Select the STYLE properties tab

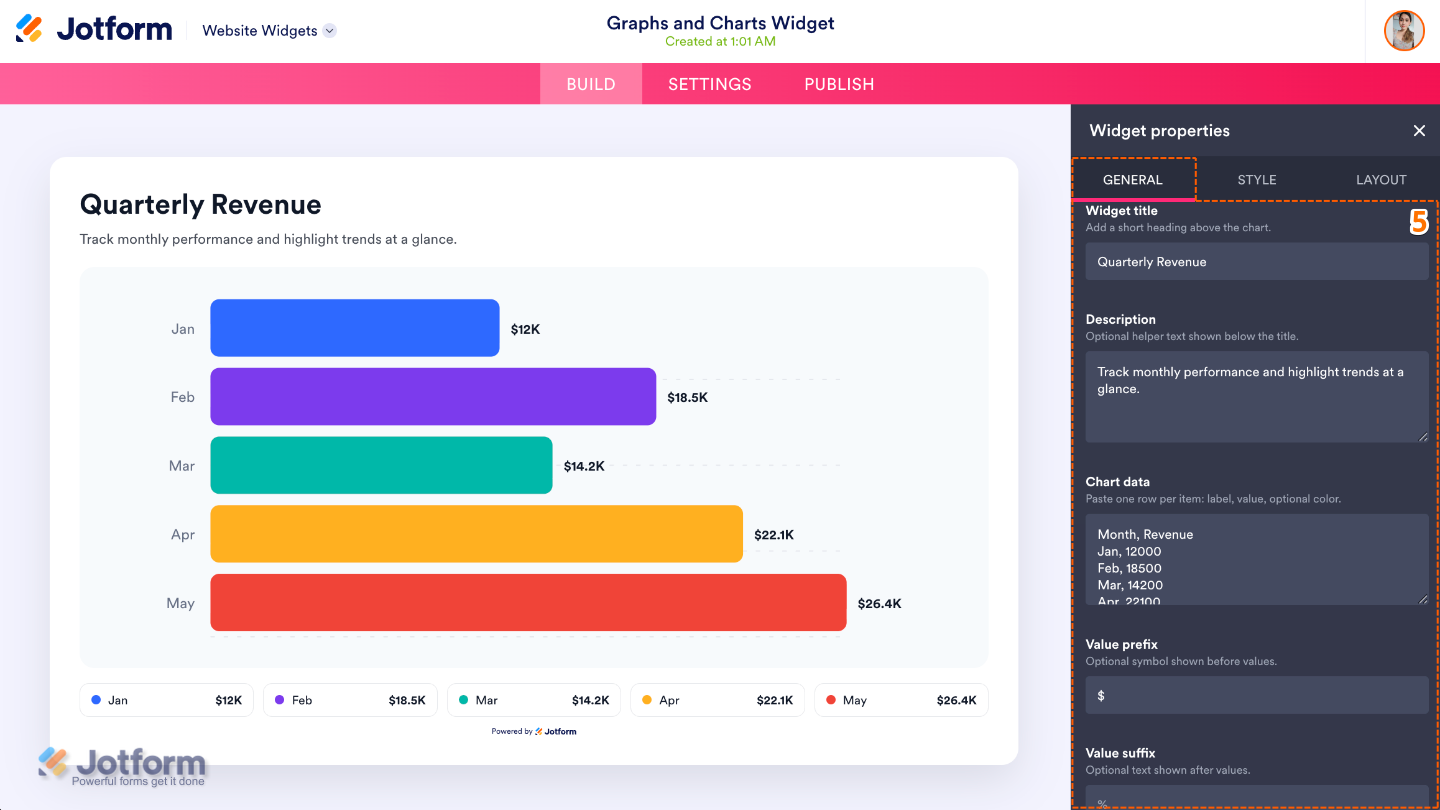pyautogui.click(x=1257, y=180)
